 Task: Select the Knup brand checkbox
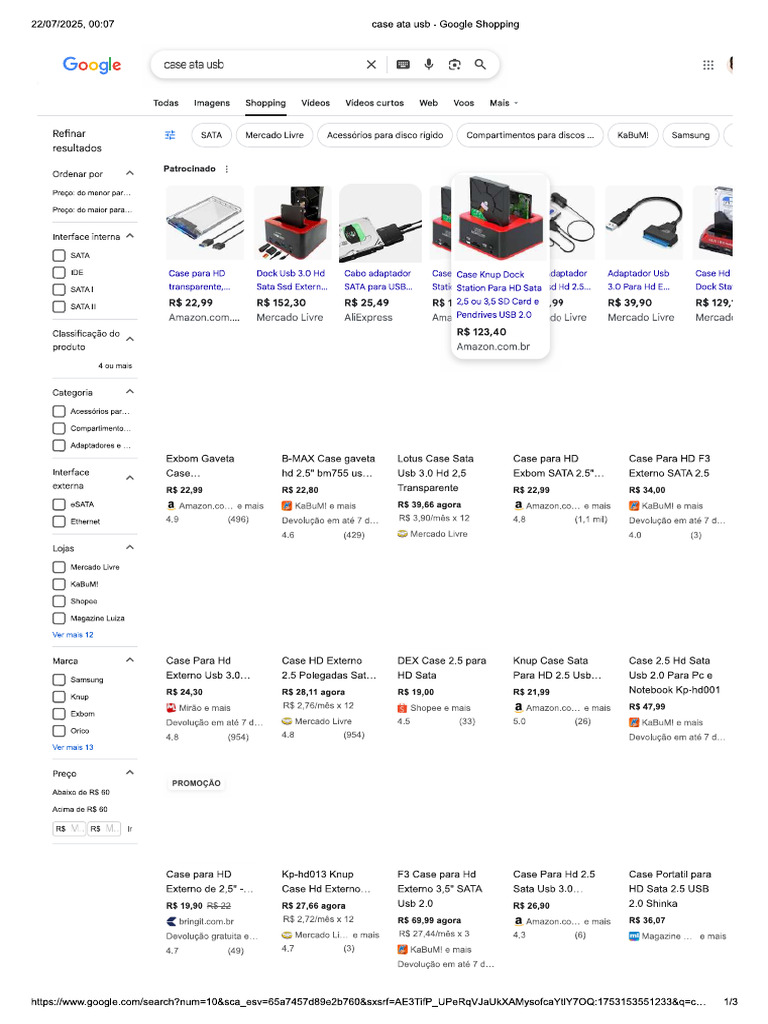[x=59, y=697]
